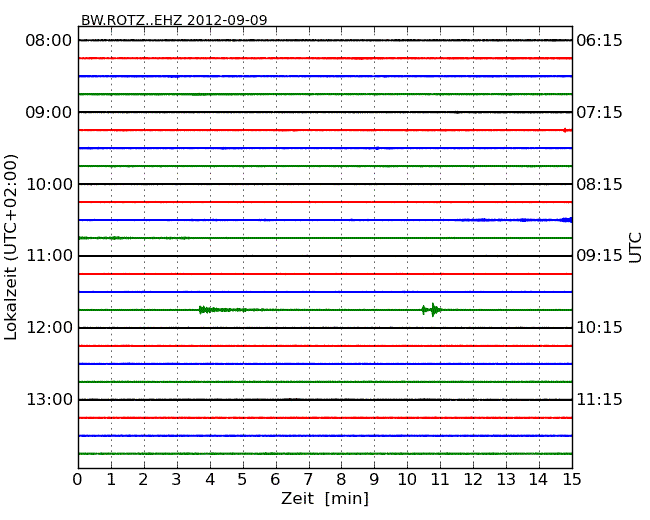
Task: Click the UTC axis label on right
Action: [x=635, y=248]
